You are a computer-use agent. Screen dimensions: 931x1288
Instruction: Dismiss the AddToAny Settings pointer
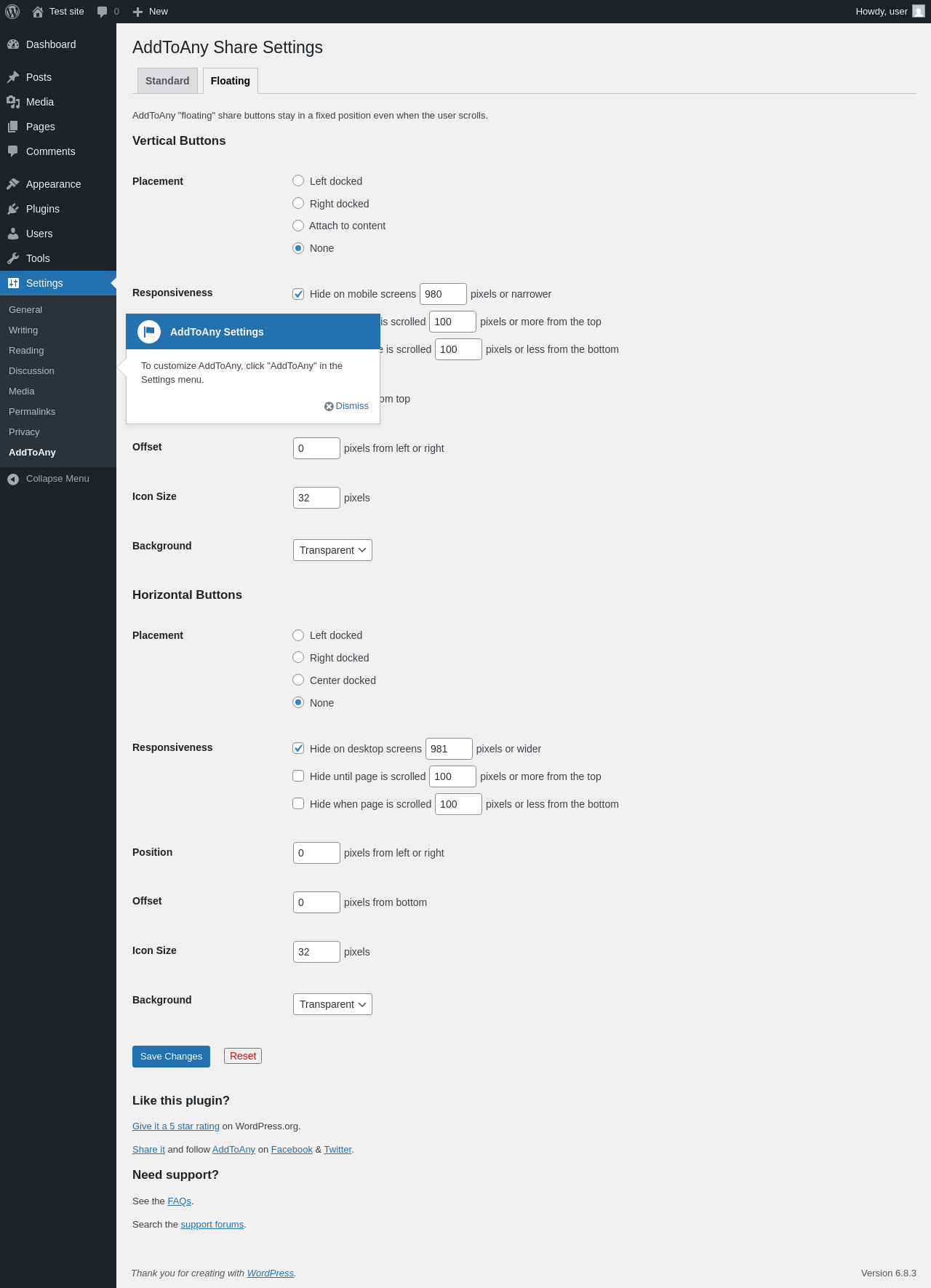point(347,406)
